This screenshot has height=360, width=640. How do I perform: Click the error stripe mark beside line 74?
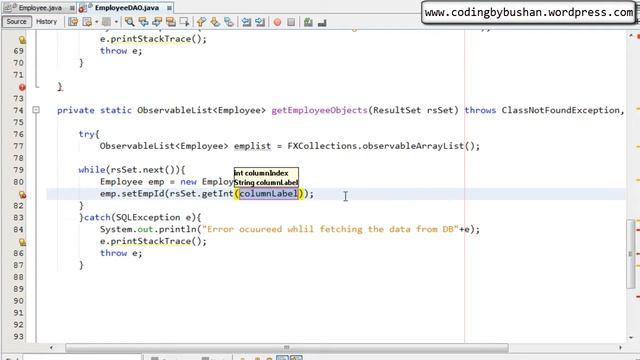(638, 109)
